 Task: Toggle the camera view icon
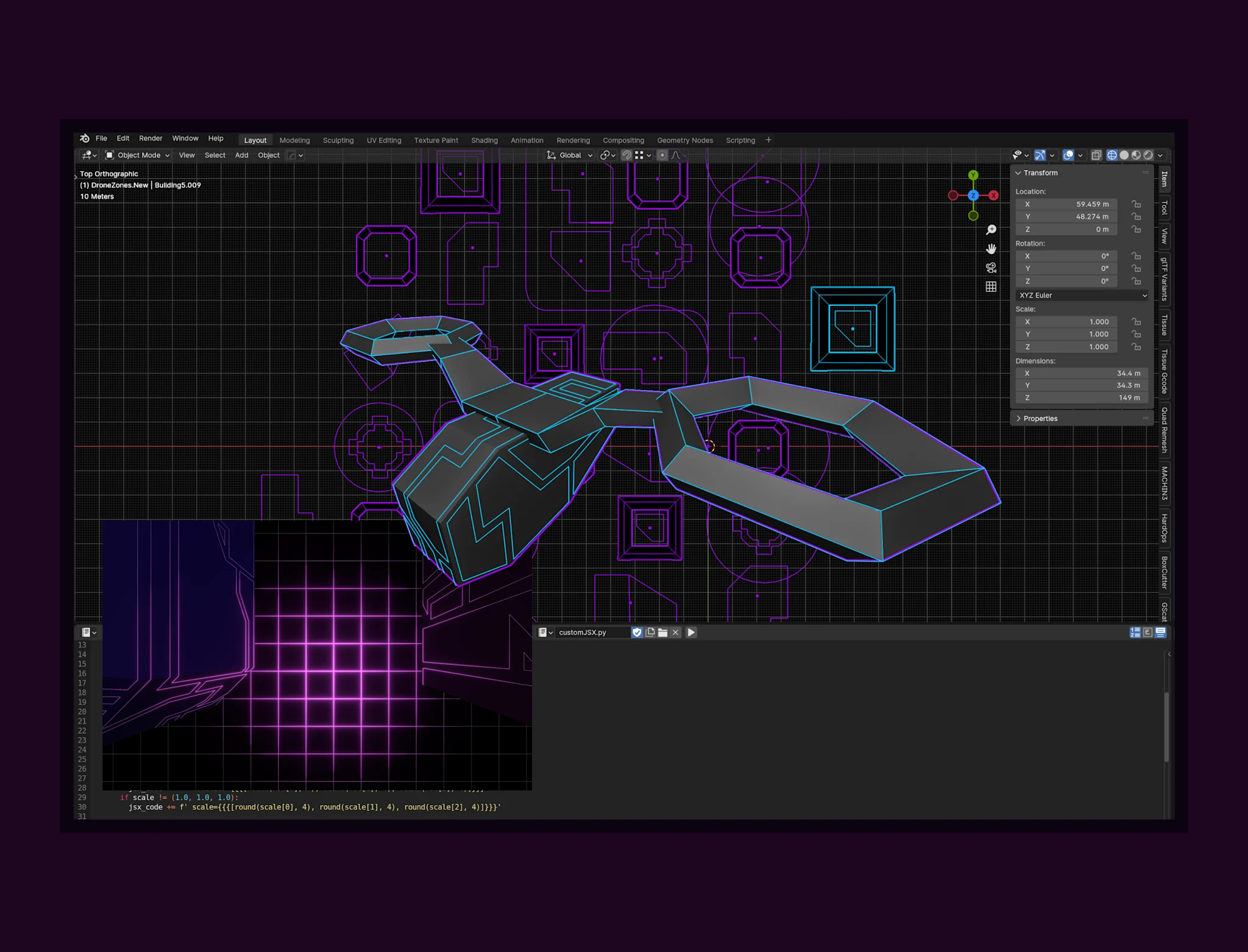point(991,268)
